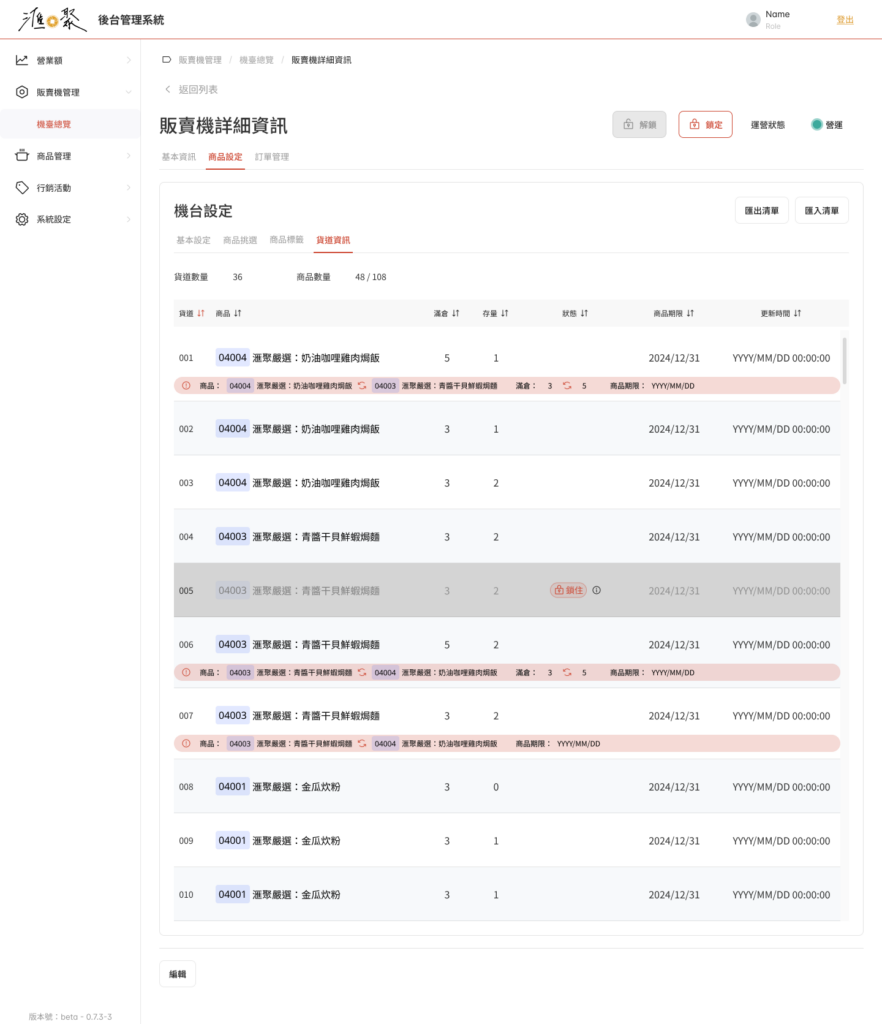Click the table's vertical scrollbar thumb

tap(844, 360)
